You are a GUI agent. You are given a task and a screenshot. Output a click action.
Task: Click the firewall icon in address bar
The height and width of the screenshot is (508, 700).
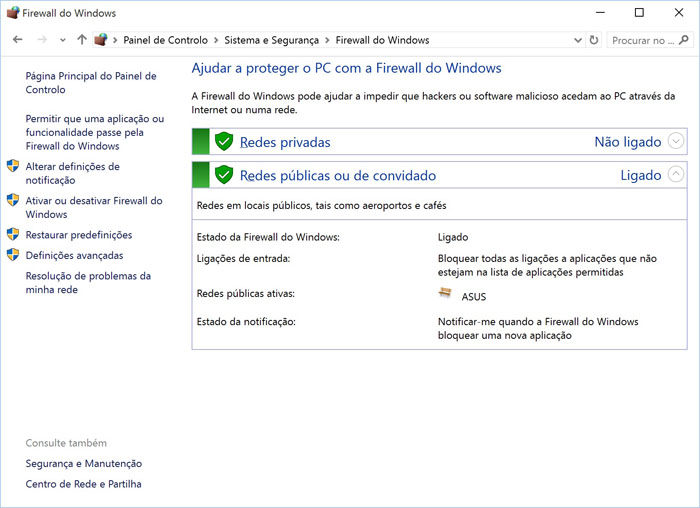pos(101,40)
